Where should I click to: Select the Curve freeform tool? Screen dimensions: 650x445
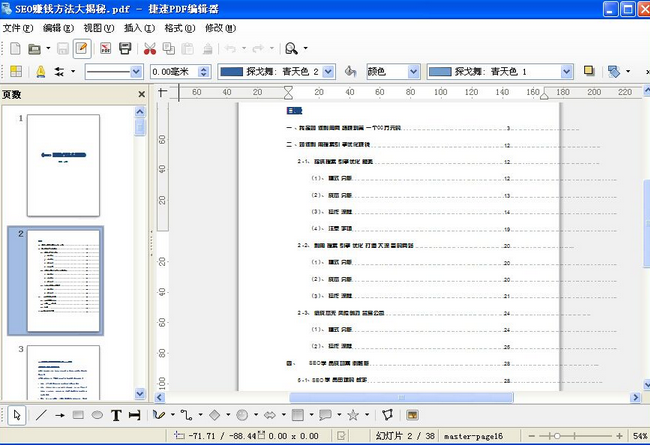tap(159, 415)
